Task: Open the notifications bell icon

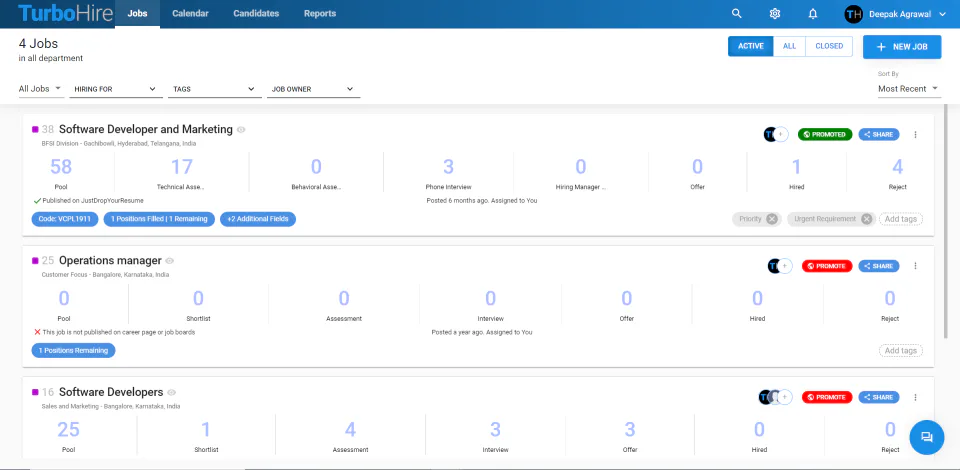Action: (x=812, y=13)
